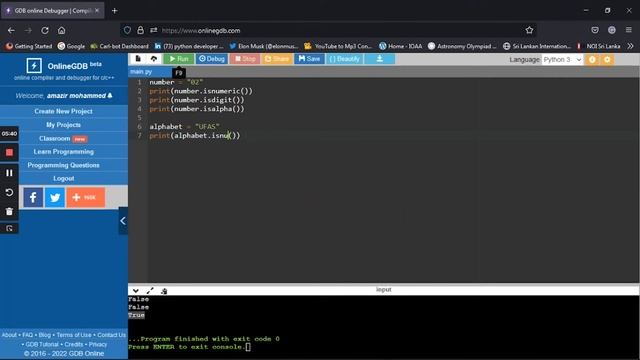The width and height of the screenshot is (640, 360).
Task: Select the main.py file tab
Action: pyautogui.click(x=141, y=72)
